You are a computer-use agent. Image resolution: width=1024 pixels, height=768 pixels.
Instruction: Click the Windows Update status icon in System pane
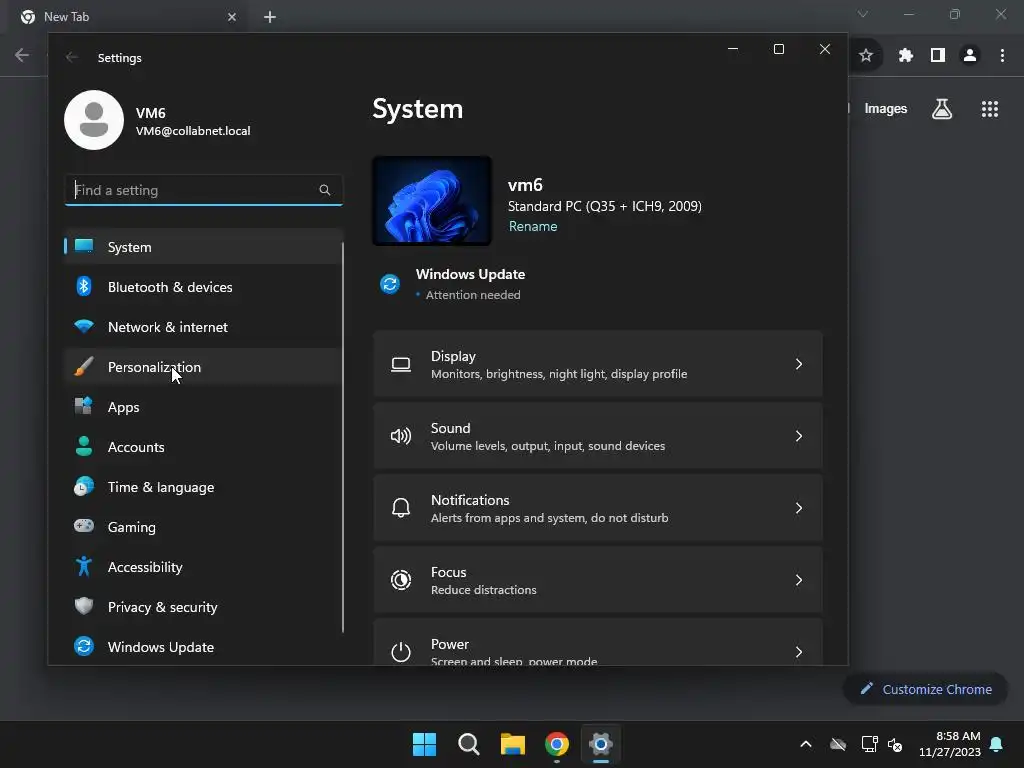[x=390, y=284]
